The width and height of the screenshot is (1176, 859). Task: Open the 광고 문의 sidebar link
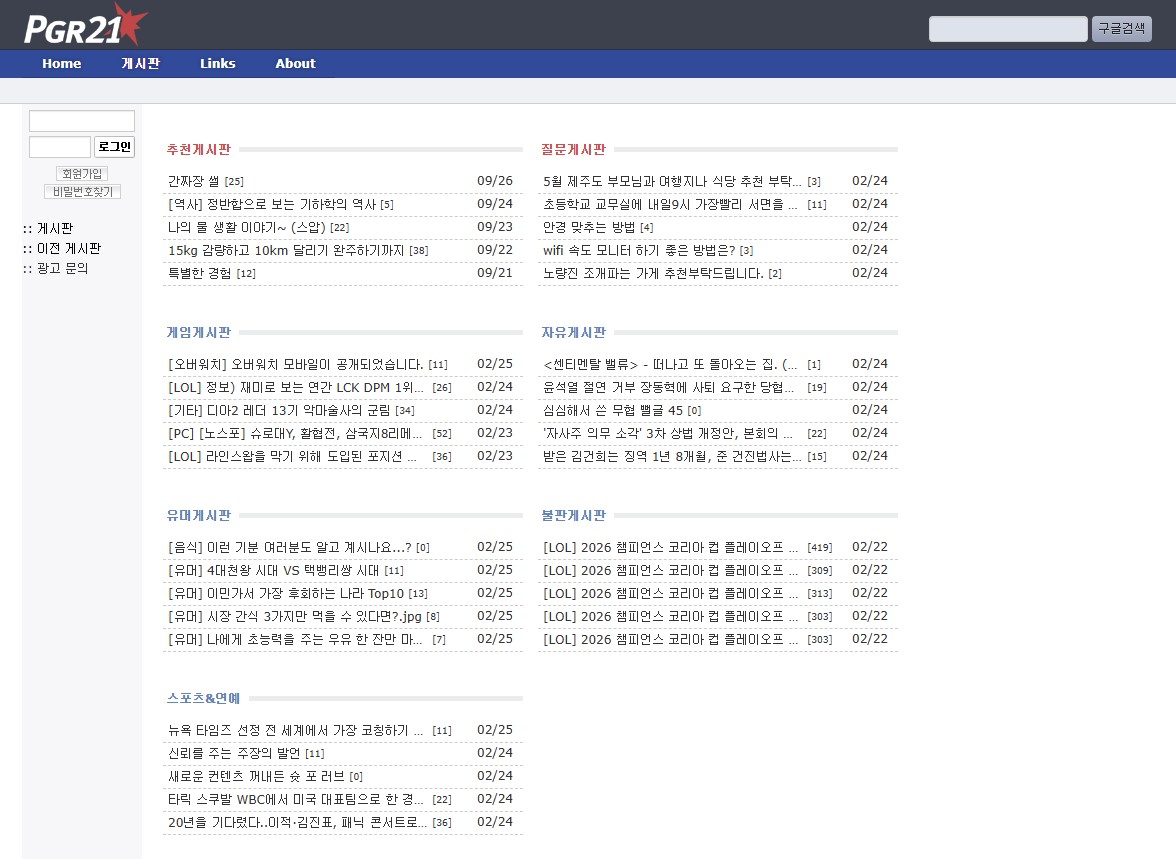click(62, 268)
